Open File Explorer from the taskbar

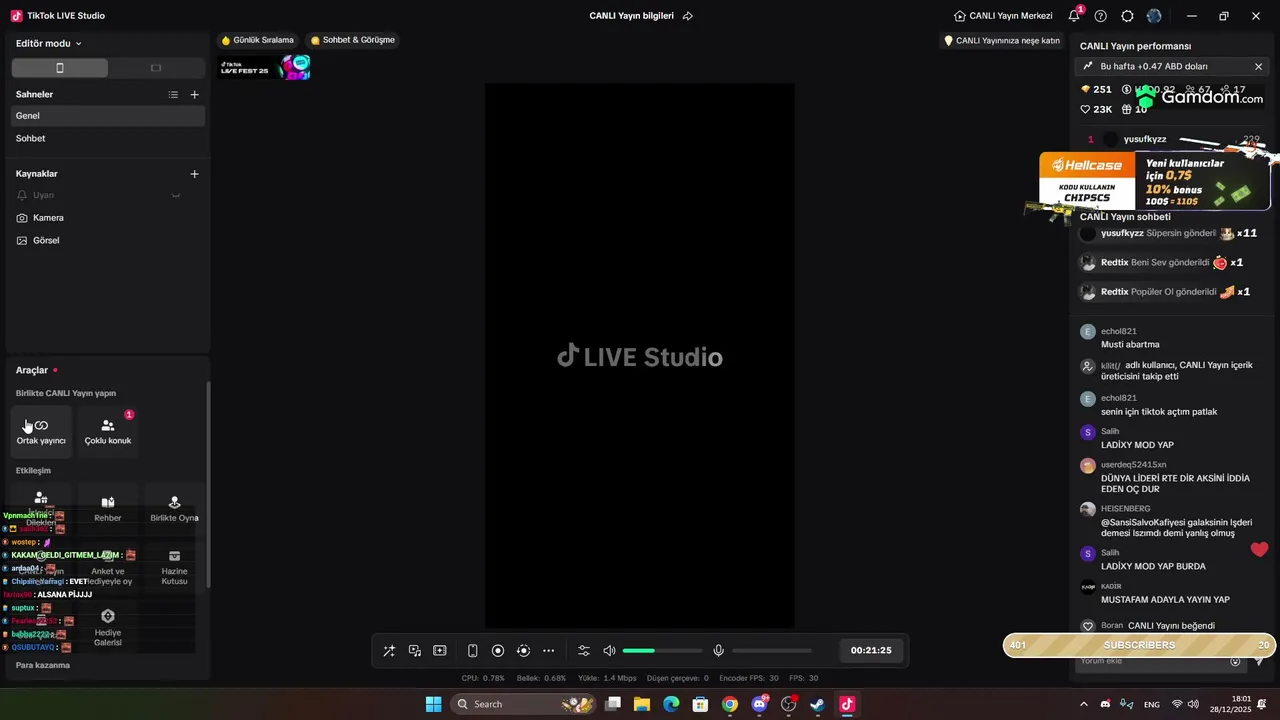tap(642, 704)
